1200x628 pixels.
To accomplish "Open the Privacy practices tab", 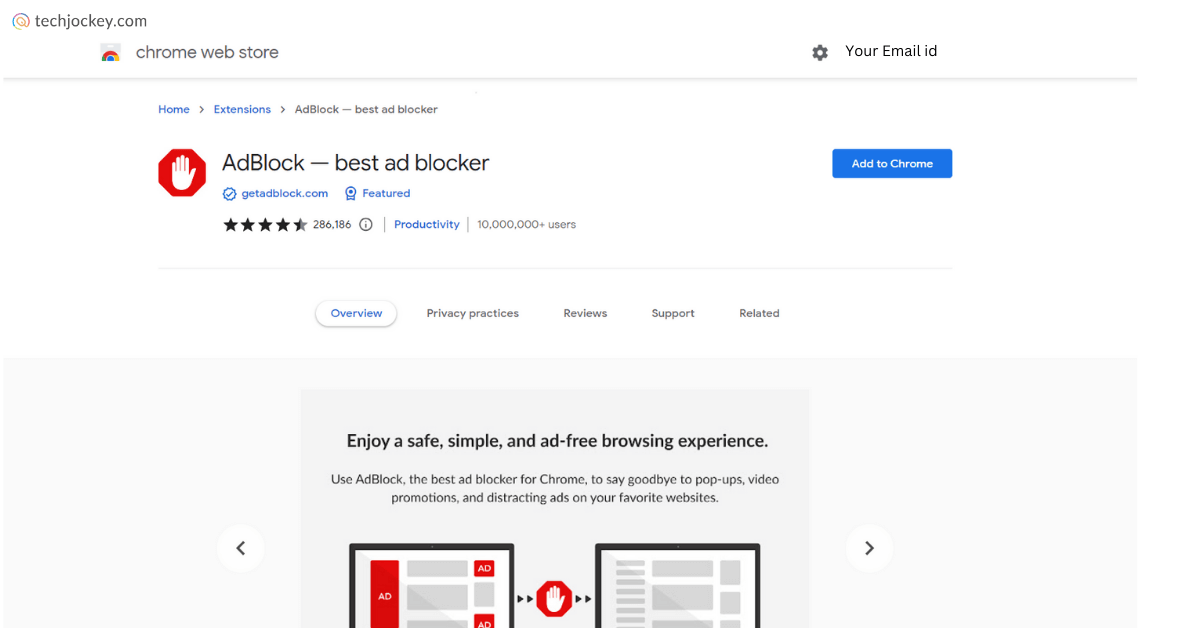I will (x=472, y=313).
